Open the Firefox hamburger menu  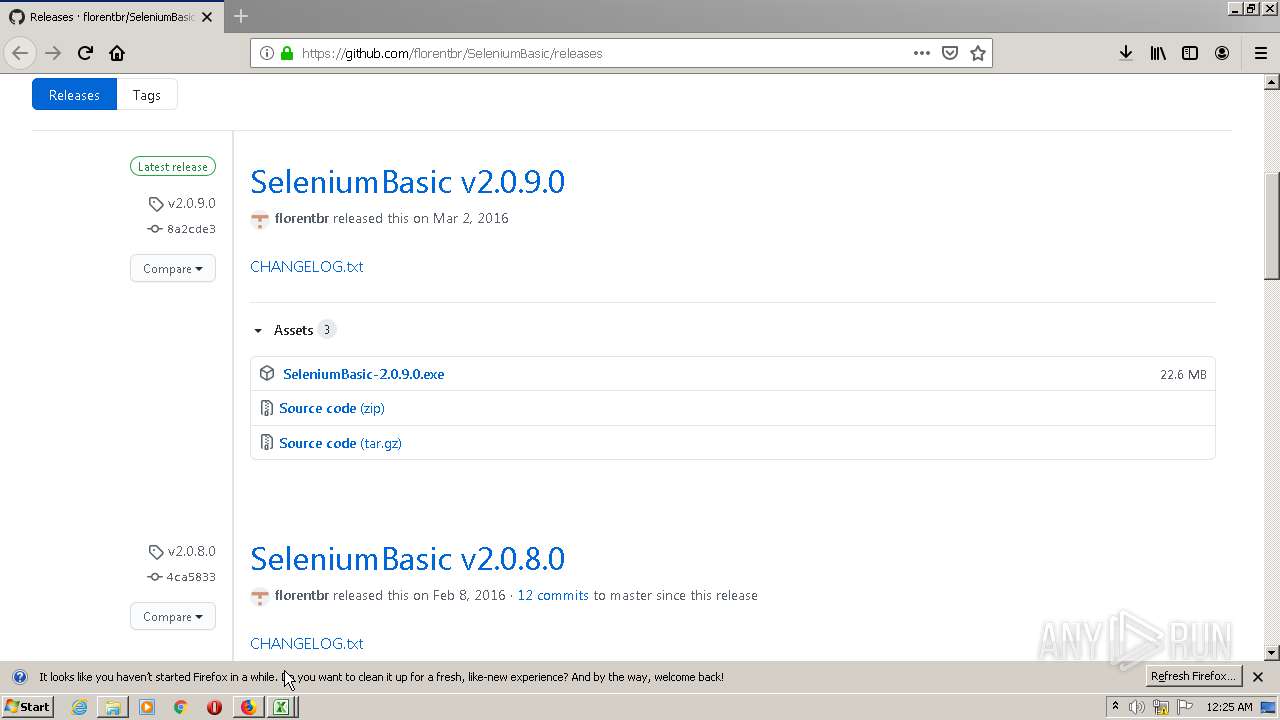[x=1260, y=53]
